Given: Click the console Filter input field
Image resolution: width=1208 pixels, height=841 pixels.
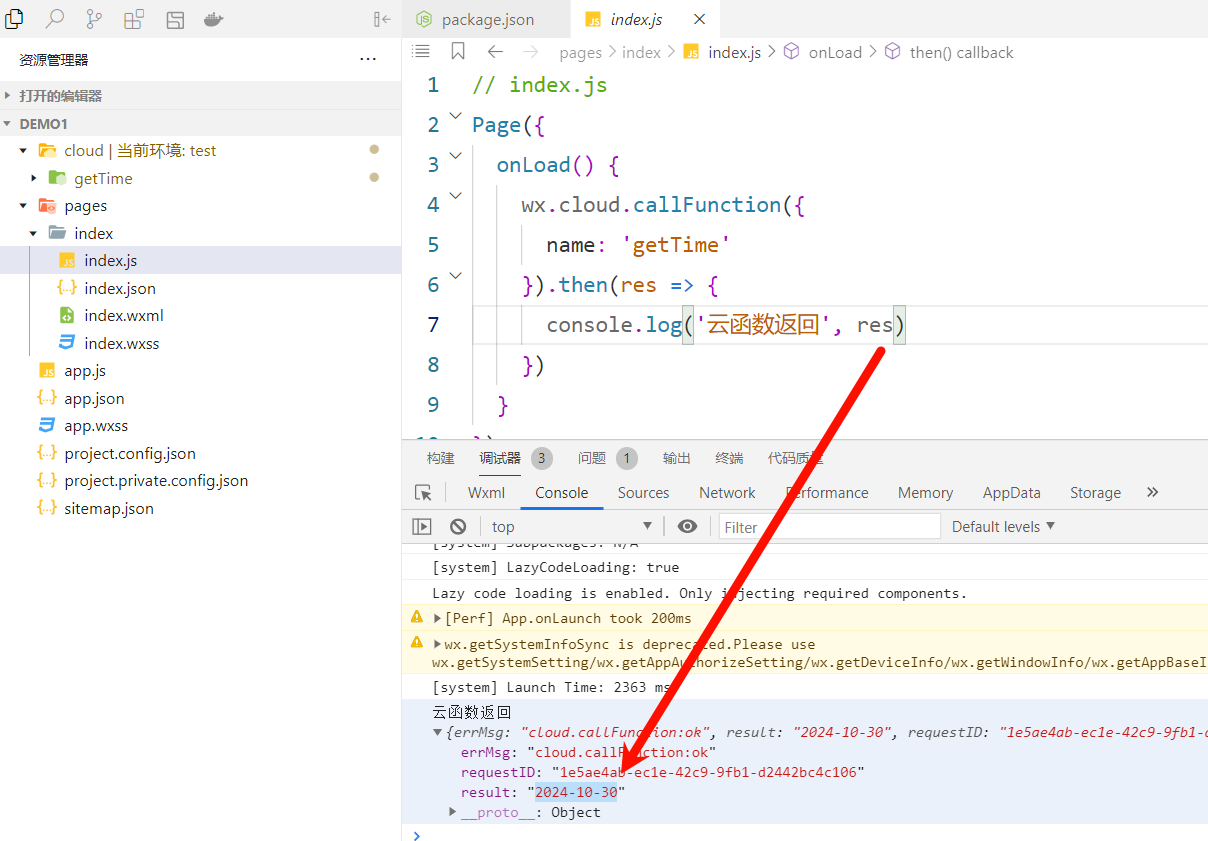Looking at the screenshot, I should pyautogui.click(x=829, y=527).
